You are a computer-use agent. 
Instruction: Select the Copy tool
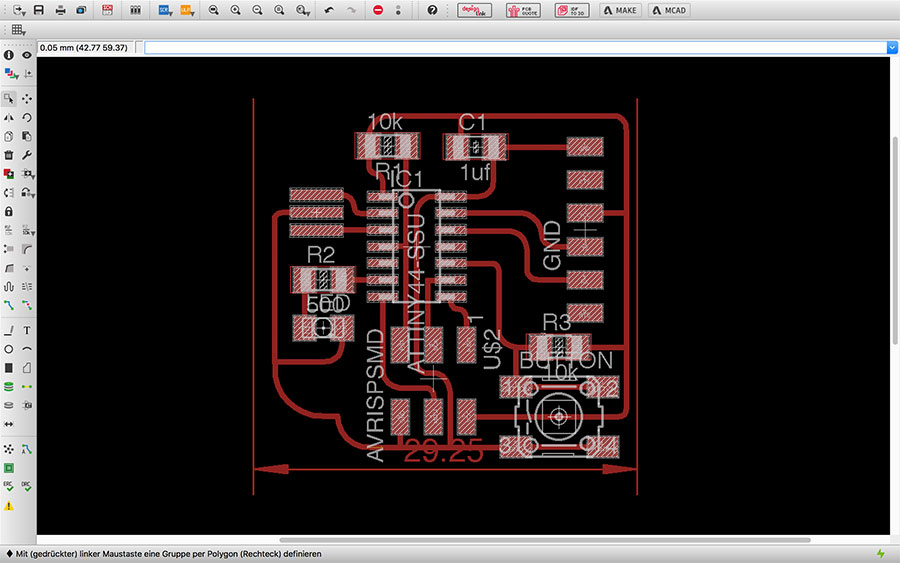9,137
